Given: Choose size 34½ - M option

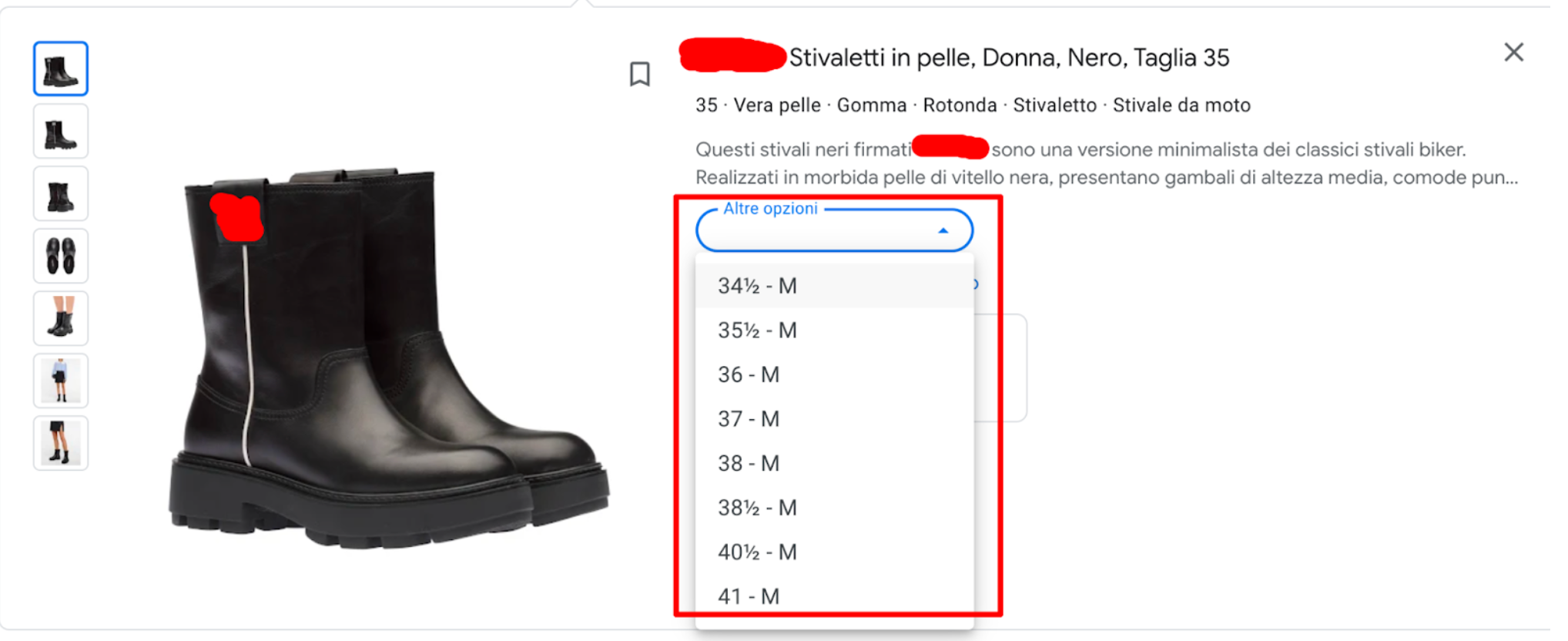Looking at the screenshot, I should click(x=758, y=286).
